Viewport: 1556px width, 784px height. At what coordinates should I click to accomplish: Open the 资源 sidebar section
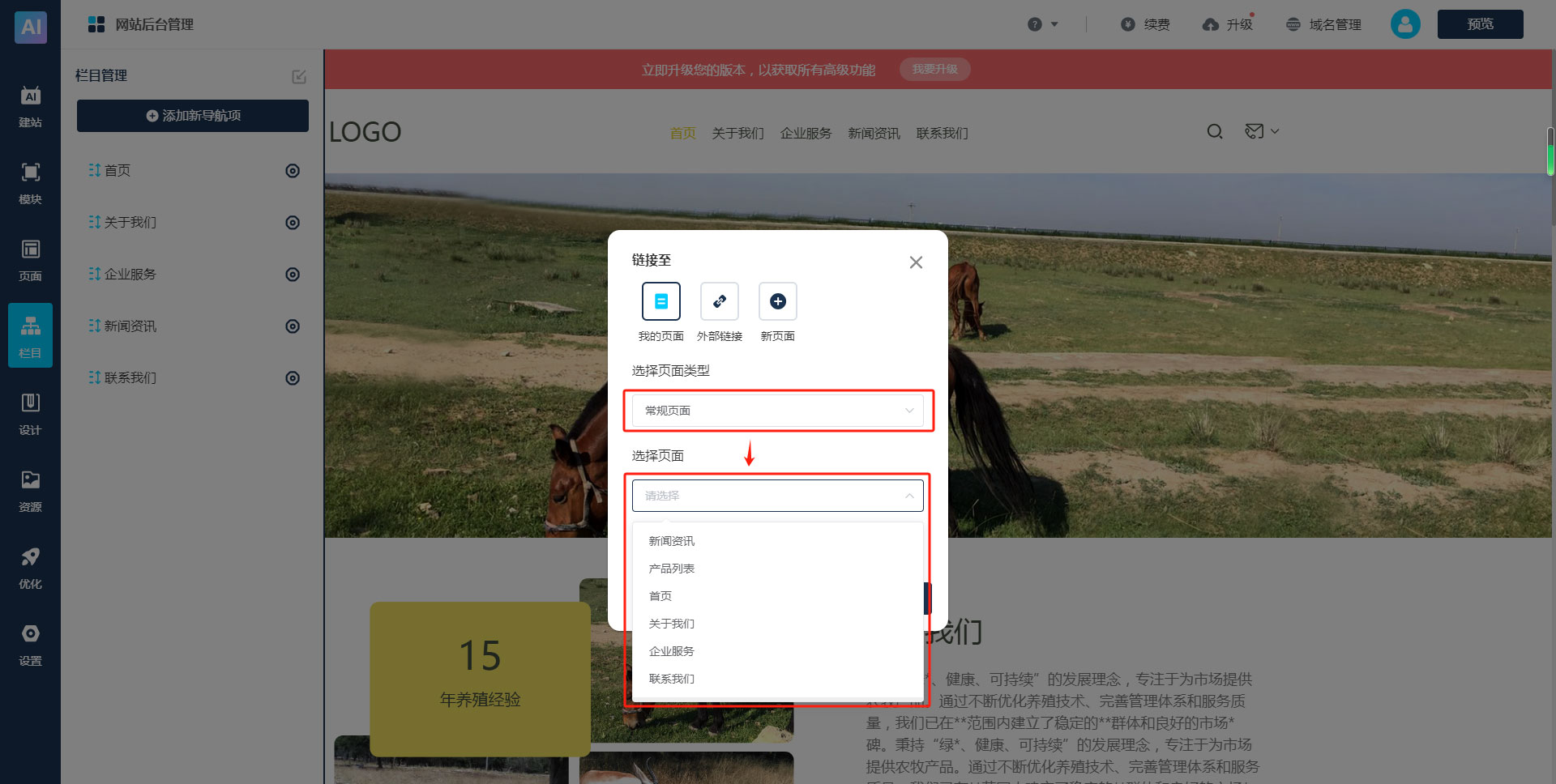coord(30,492)
